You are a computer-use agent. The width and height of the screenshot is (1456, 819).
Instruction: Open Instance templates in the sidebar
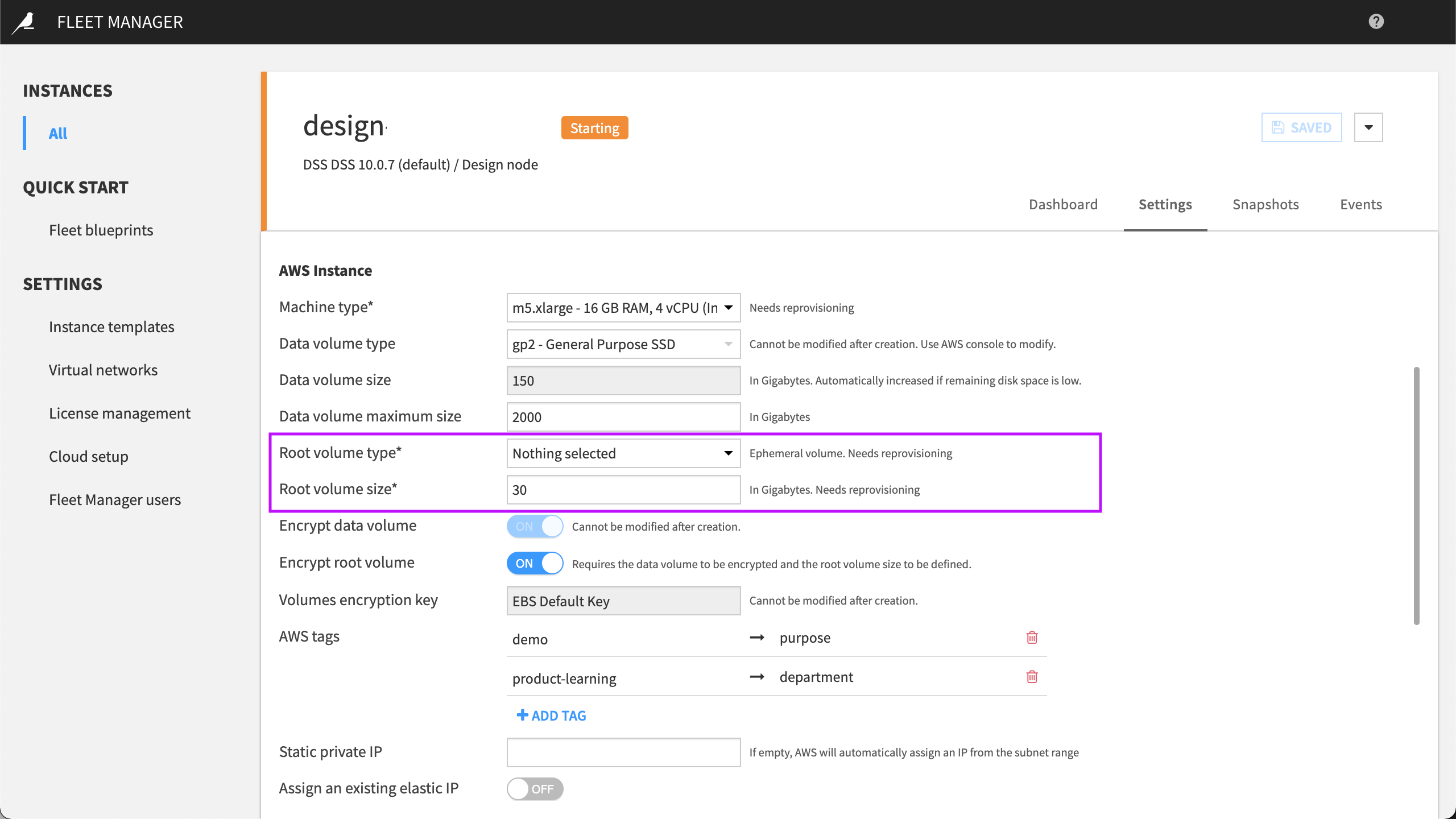click(111, 326)
